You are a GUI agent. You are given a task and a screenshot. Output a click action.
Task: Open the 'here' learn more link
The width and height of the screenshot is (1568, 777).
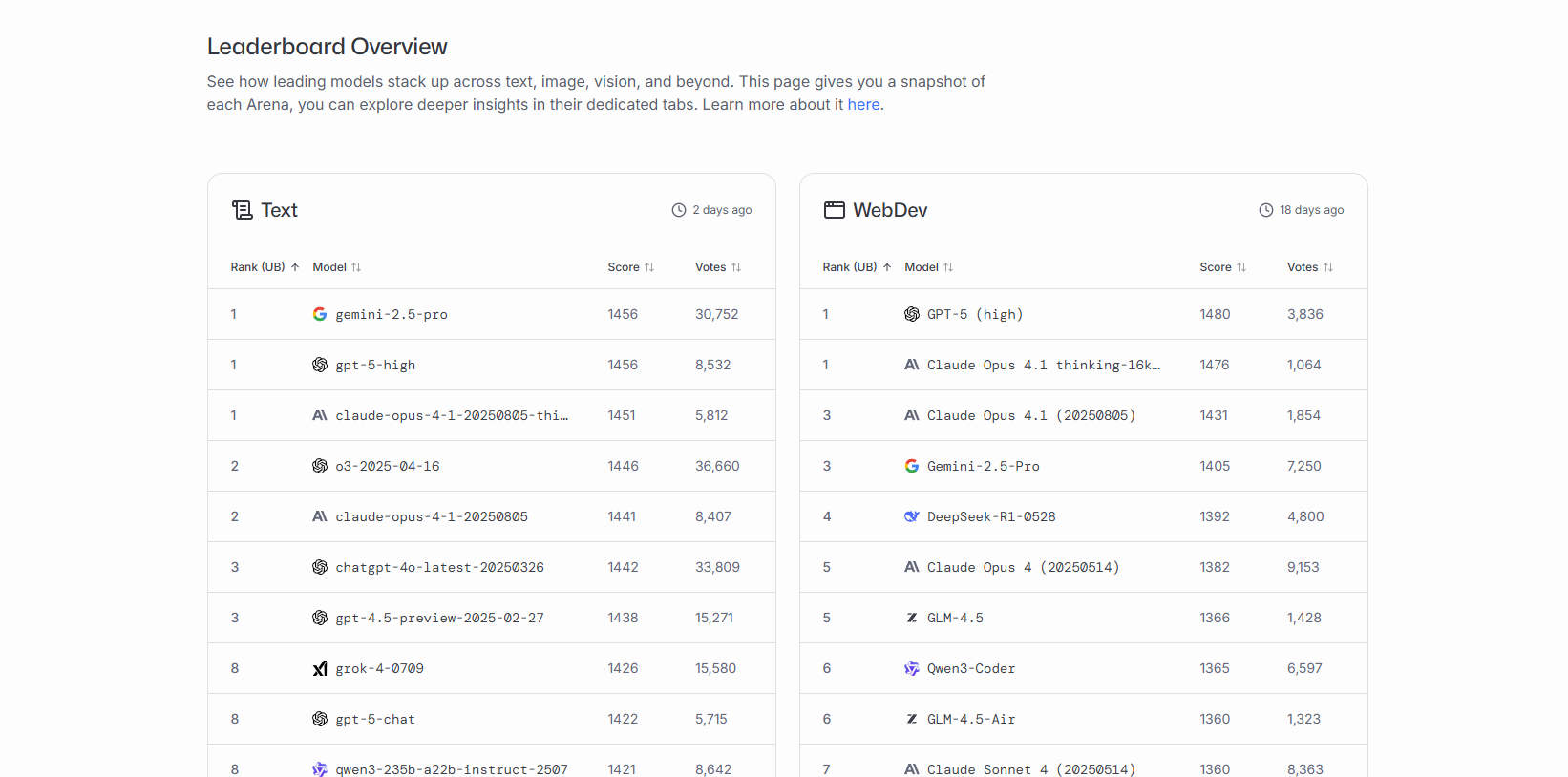[x=863, y=105]
